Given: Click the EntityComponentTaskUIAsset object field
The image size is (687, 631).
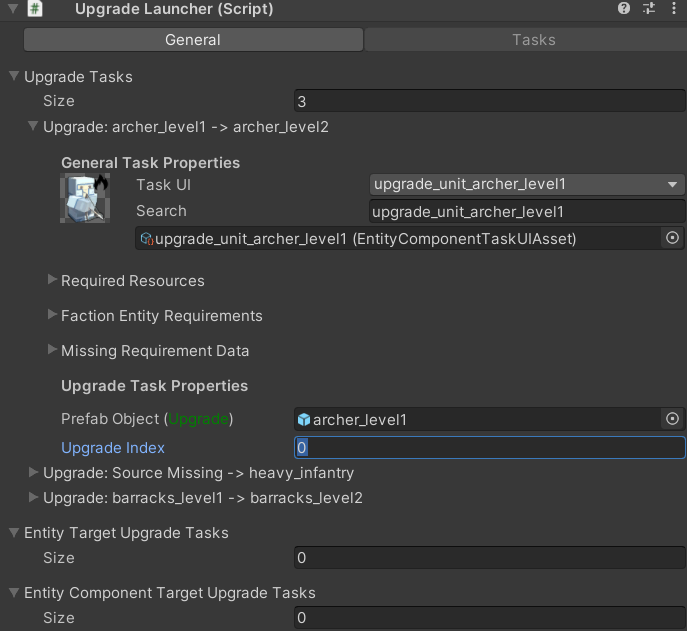Looking at the screenshot, I should click(x=397, y=238).
